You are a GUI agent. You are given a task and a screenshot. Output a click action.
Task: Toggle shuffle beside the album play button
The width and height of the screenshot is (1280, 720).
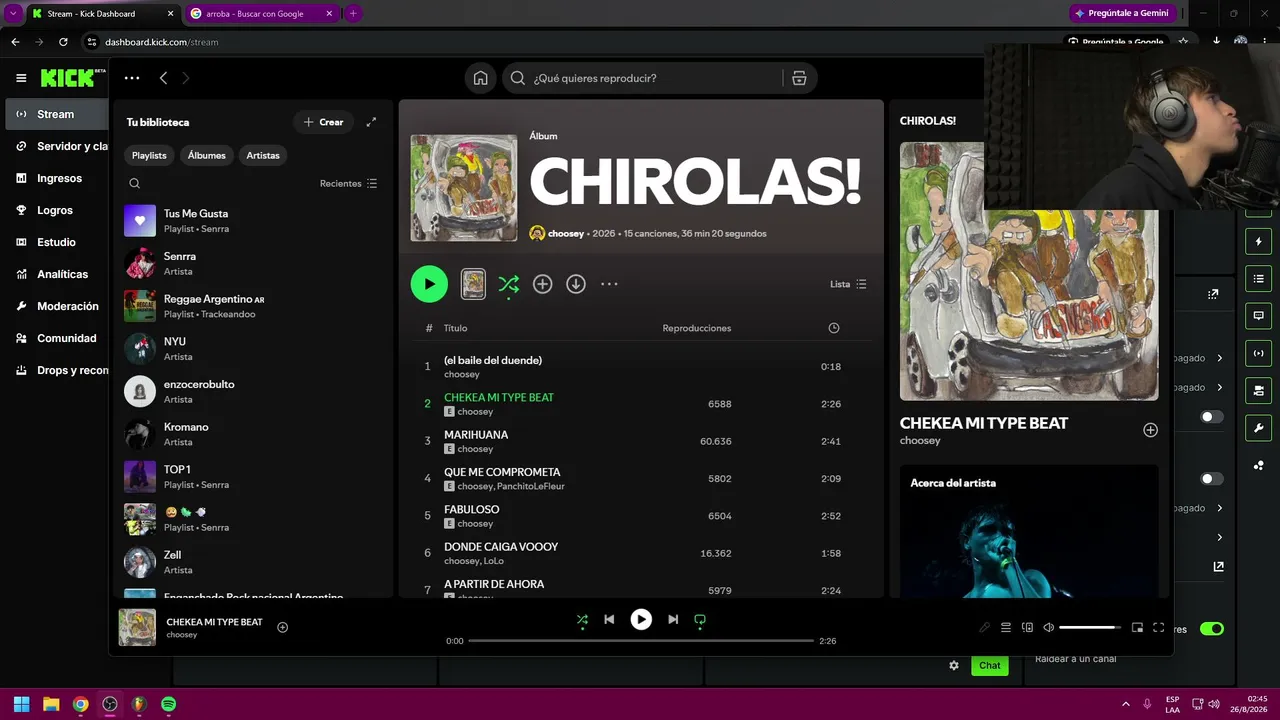[x=509, y=285]
